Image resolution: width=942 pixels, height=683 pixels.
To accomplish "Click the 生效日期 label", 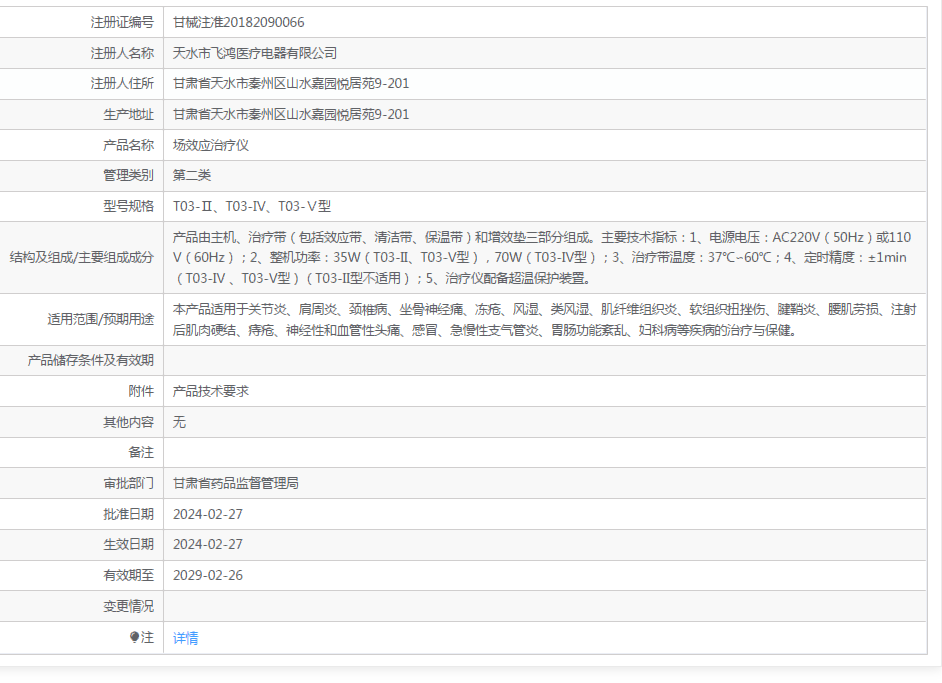I will [129, 544].
